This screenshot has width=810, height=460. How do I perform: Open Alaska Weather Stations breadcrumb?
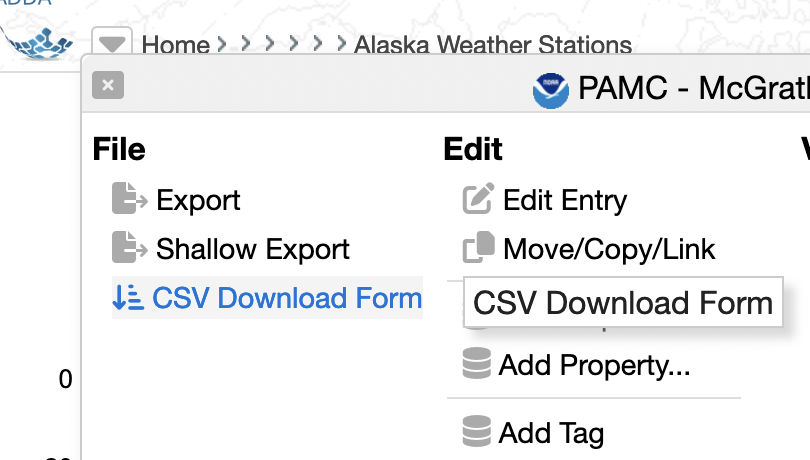click(x=493, y=46)
